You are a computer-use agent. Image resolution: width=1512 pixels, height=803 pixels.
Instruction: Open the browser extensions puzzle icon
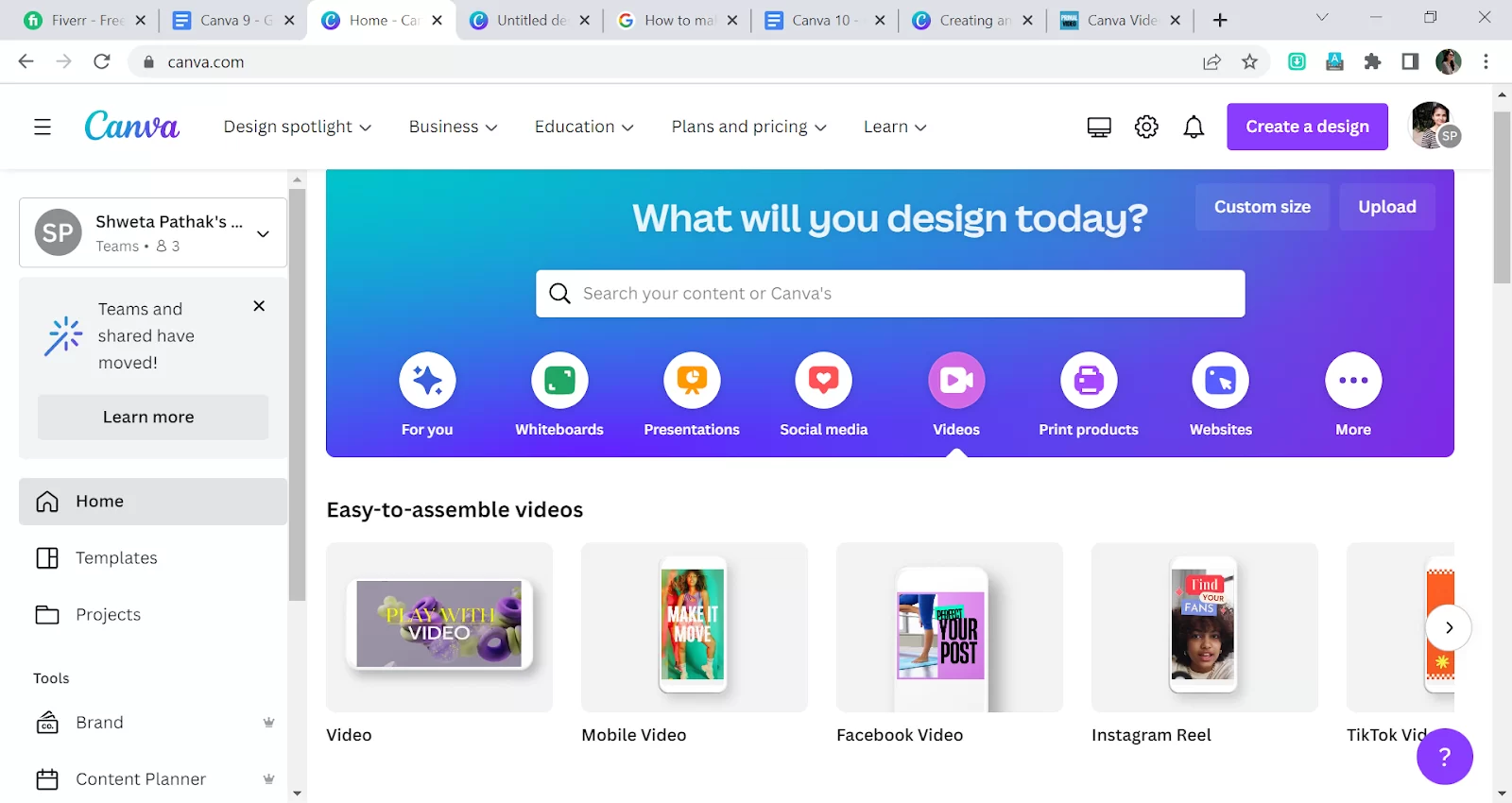(x=1372, y=61)
